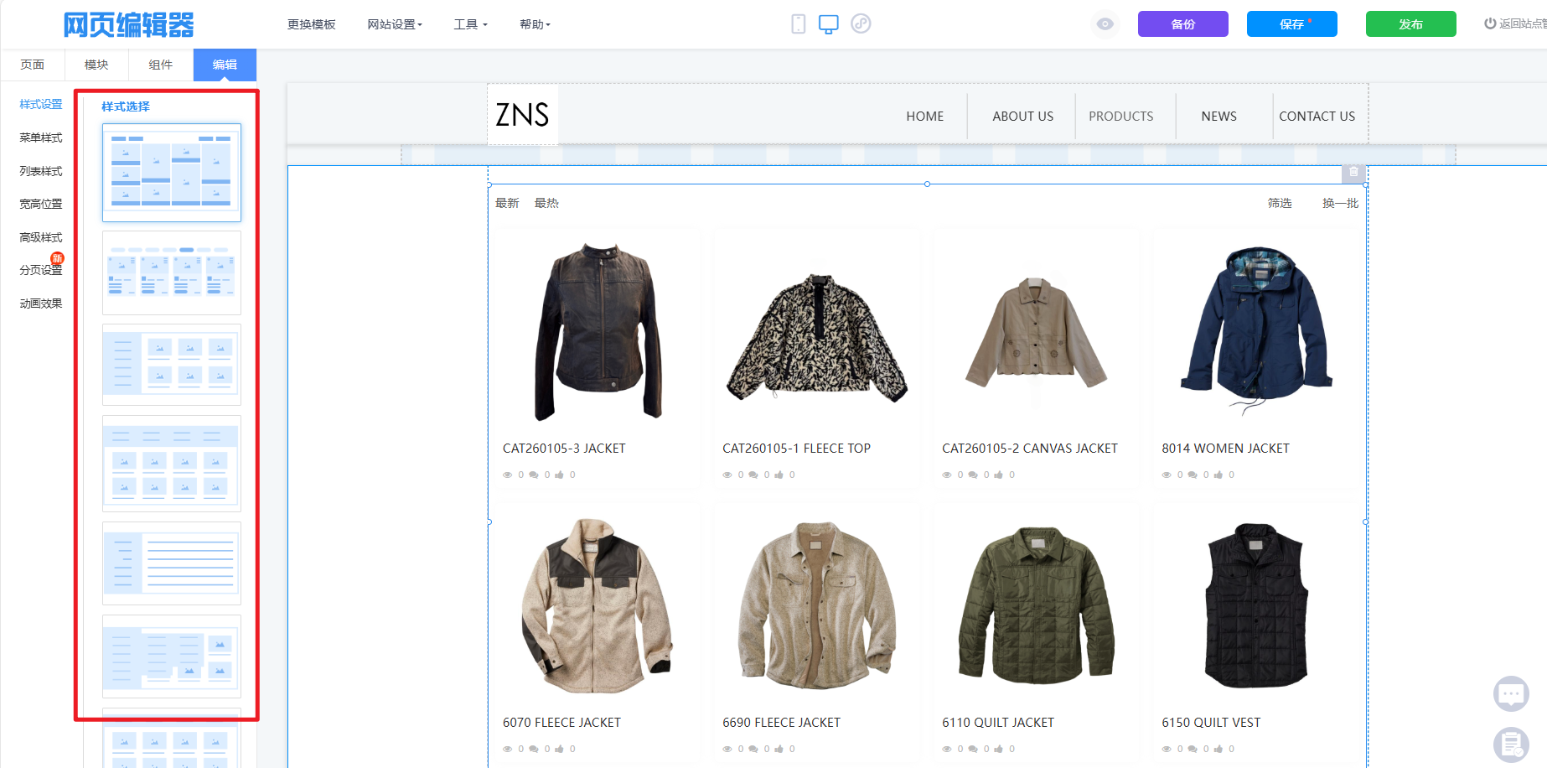
Task: Click ABOUT US in the site navigation
Action: click(1023, 116)
